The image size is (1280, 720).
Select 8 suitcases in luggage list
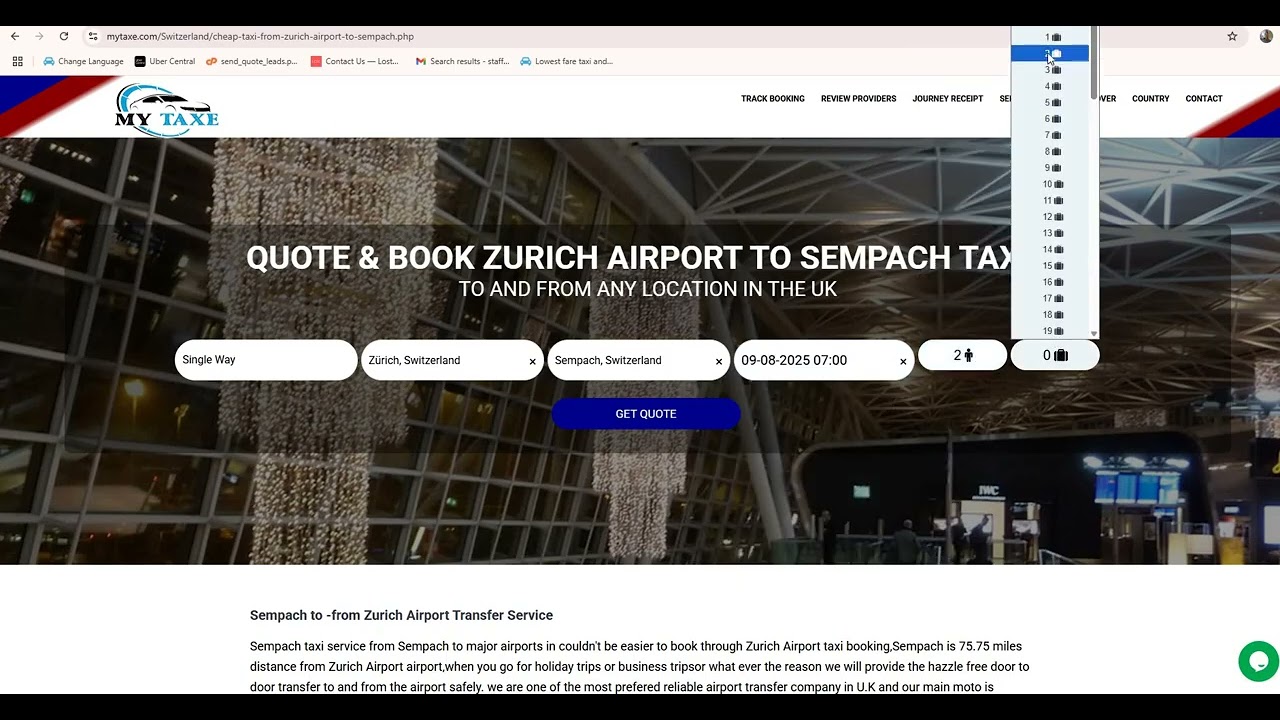click(1050, 152)
